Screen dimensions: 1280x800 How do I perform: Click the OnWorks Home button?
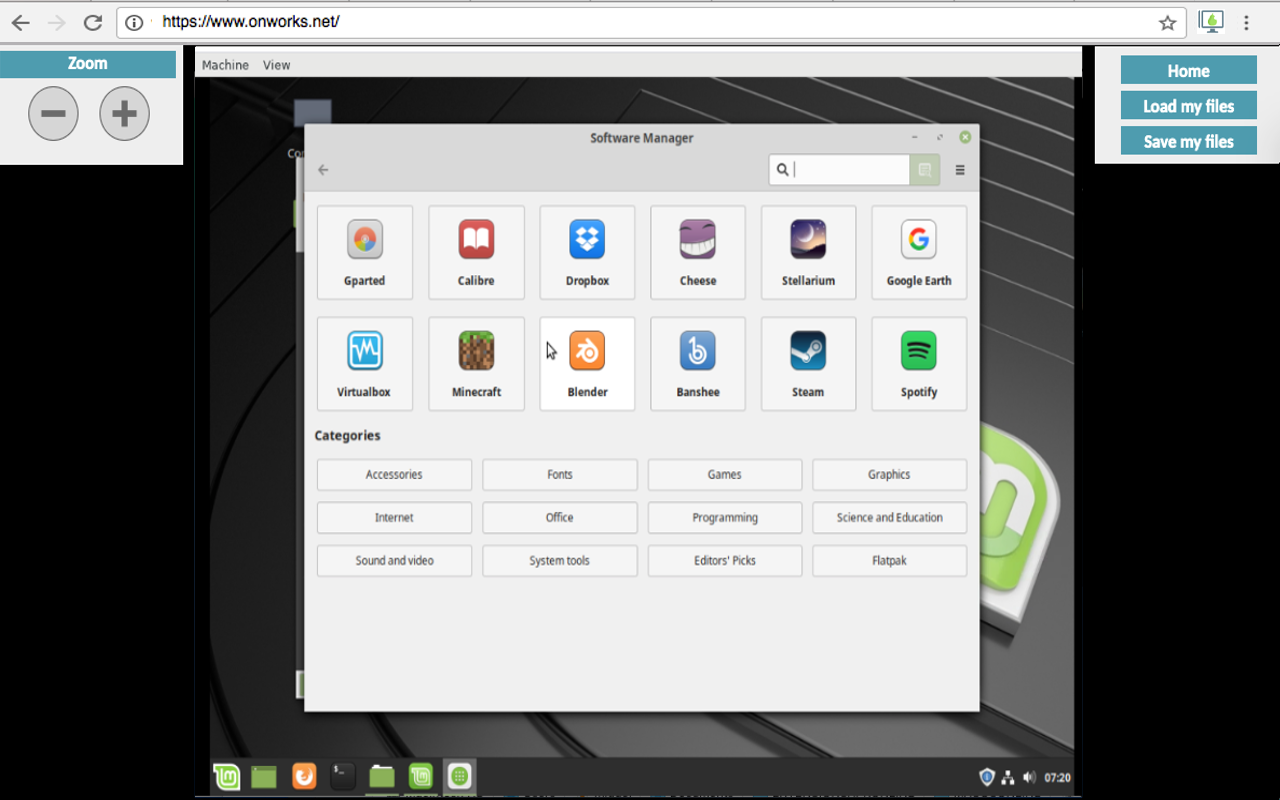pyautogui.click(x=1188, y=70)
